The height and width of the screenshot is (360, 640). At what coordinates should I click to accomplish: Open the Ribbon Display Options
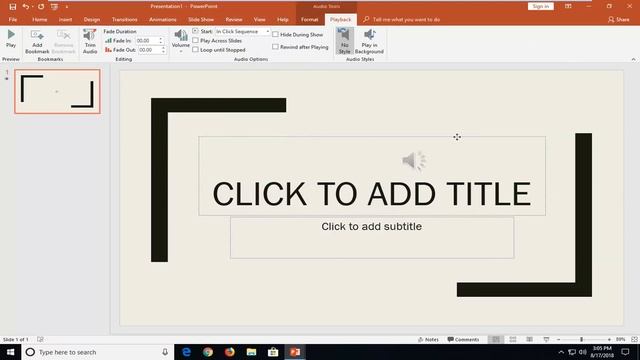(x=568, y=7)
